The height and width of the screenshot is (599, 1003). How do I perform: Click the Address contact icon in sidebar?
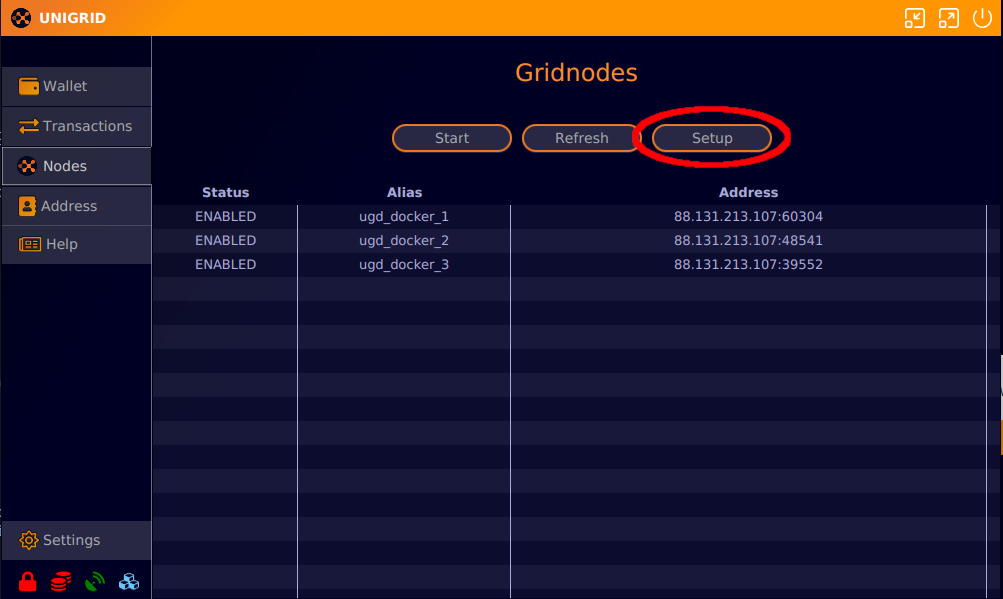(x=28, y=206)
